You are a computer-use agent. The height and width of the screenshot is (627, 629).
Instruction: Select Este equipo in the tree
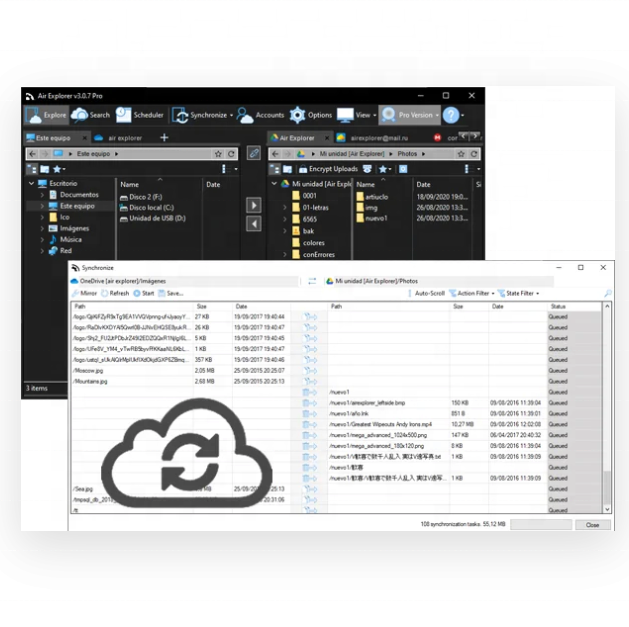(x=77, y=206)
